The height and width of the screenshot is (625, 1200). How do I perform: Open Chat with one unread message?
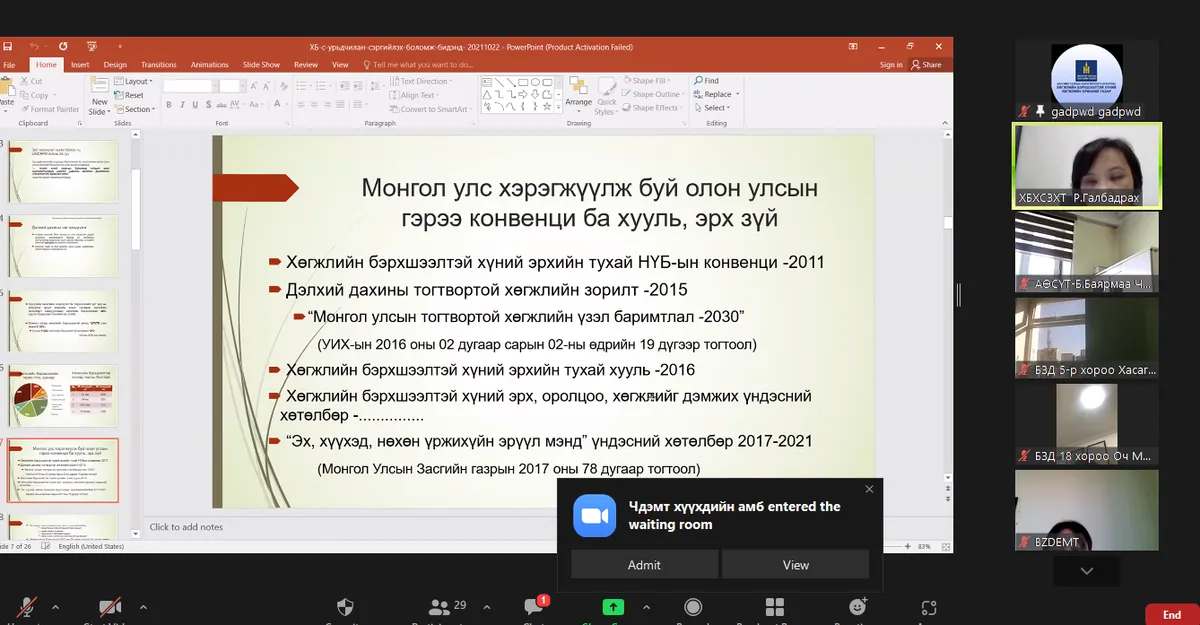pyautogui.click(x=534, y=607)
